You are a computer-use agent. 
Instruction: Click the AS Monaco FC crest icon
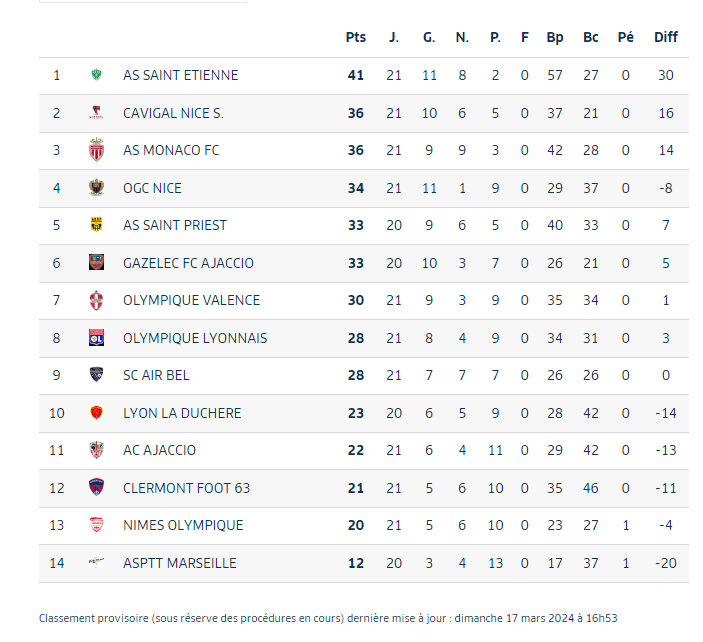click(x=96, y=150)
